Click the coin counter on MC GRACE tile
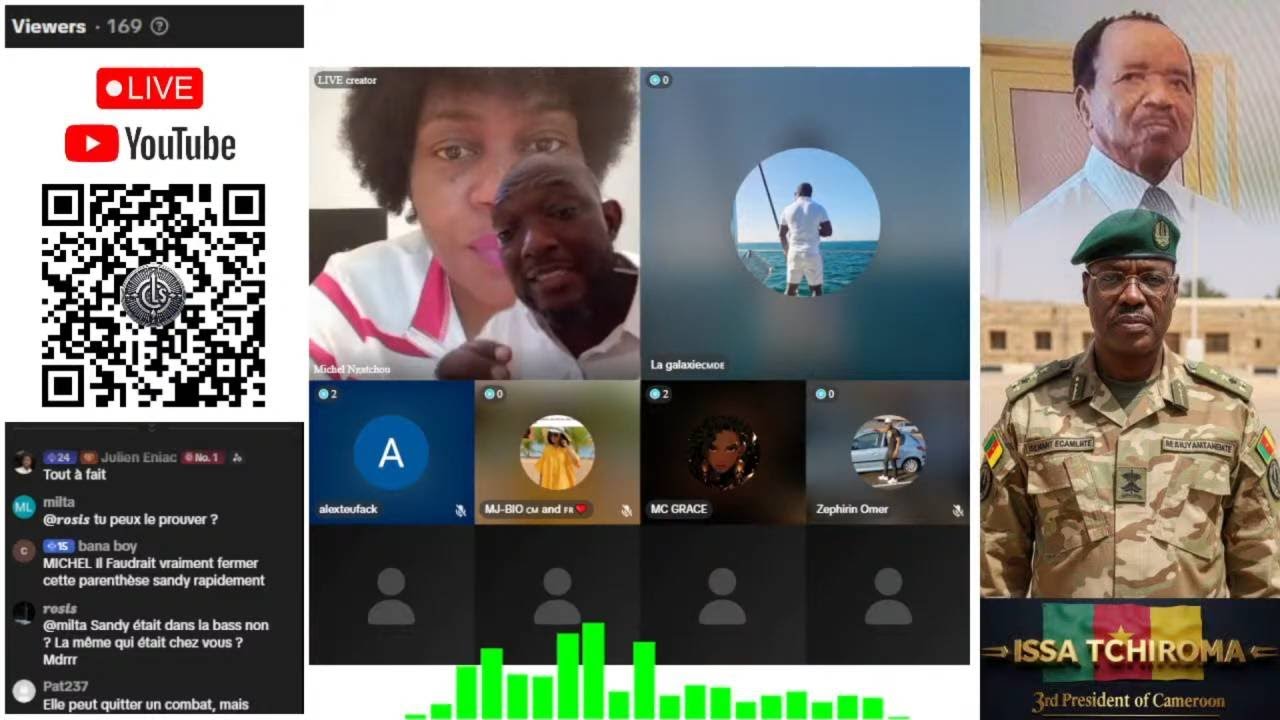The width and height of the screenshot is (1280, 720). (658, 394)
